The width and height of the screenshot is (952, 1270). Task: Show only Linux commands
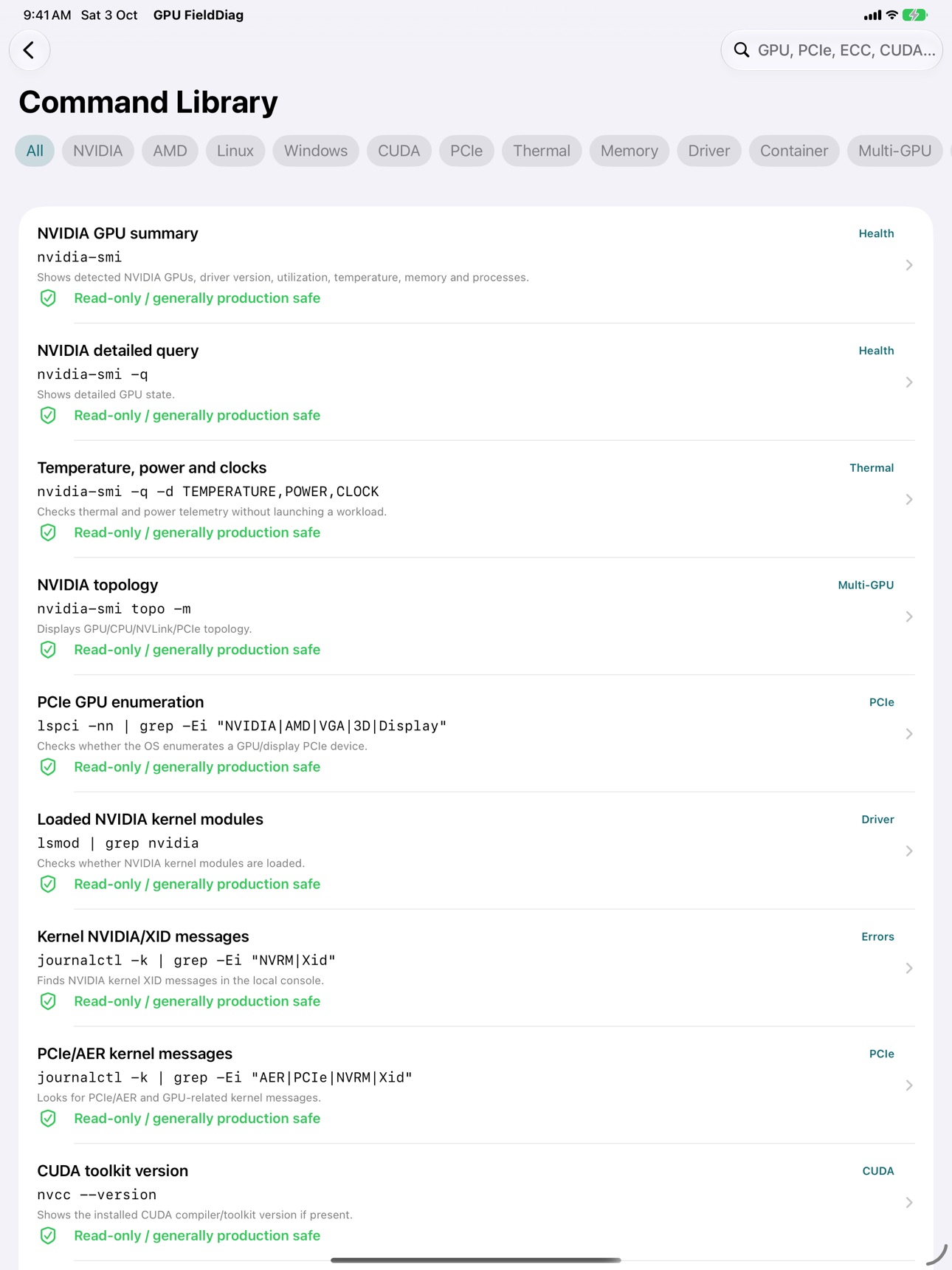click(x=235, y=151)
